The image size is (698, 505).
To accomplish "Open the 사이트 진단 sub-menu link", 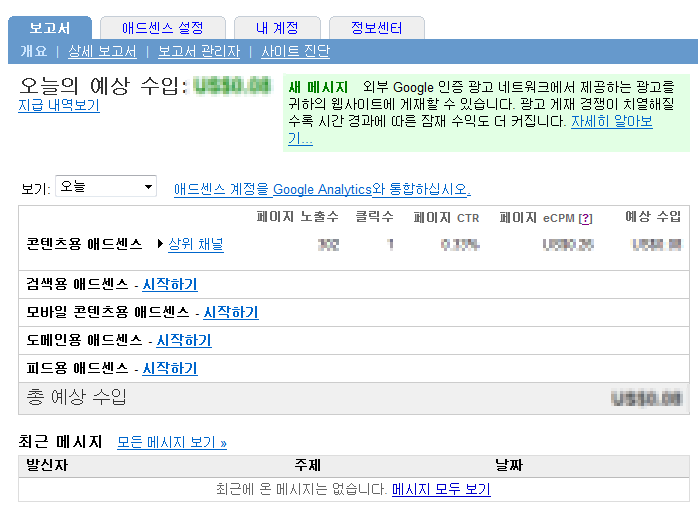I will (296, 51).
